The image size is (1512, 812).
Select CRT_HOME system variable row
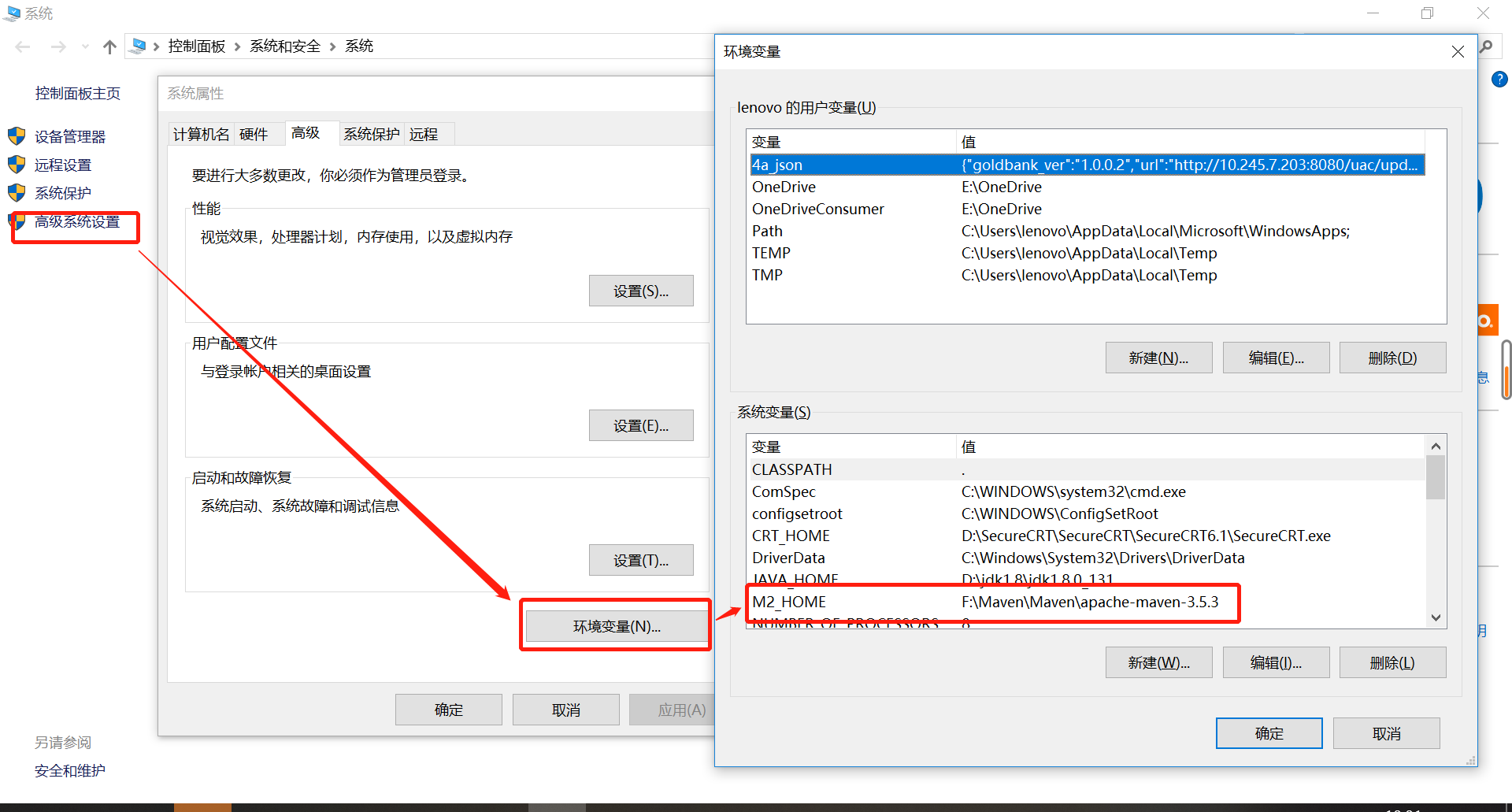tap(1087, 536)
